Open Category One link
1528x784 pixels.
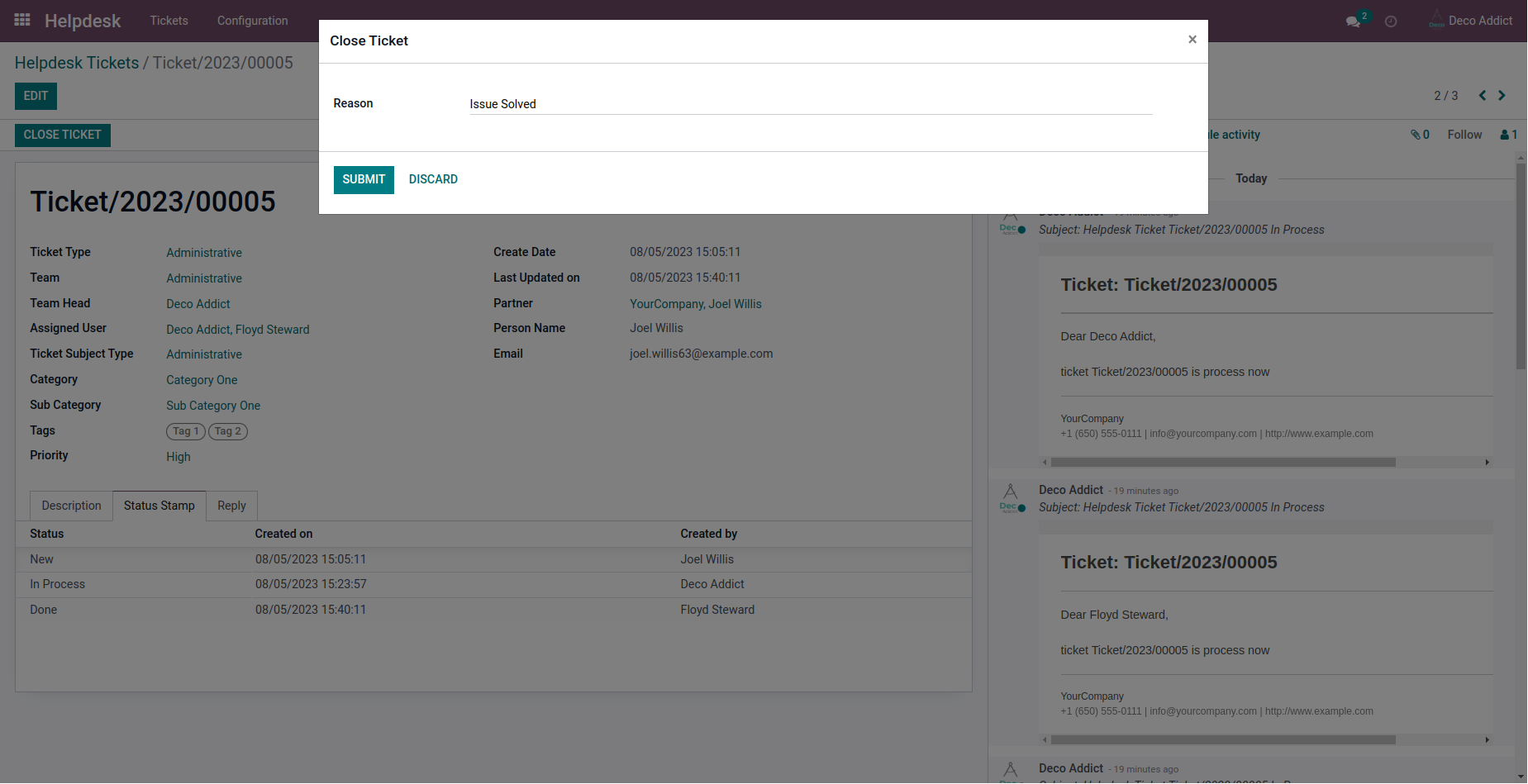[x=202, y=380]
